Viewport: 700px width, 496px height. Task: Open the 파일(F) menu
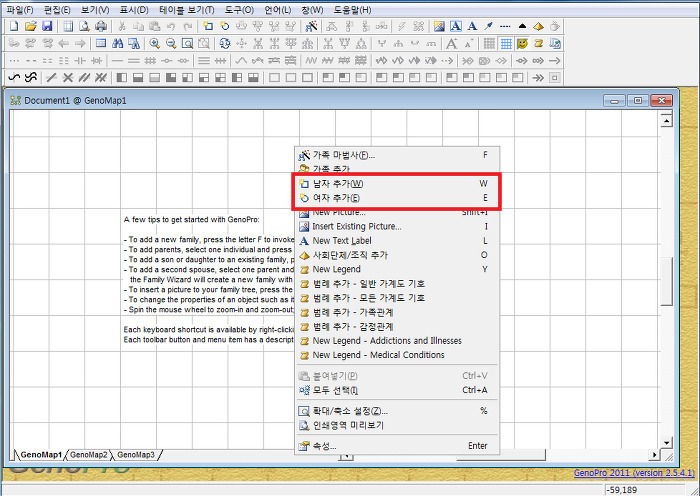[x=20, y=10]
